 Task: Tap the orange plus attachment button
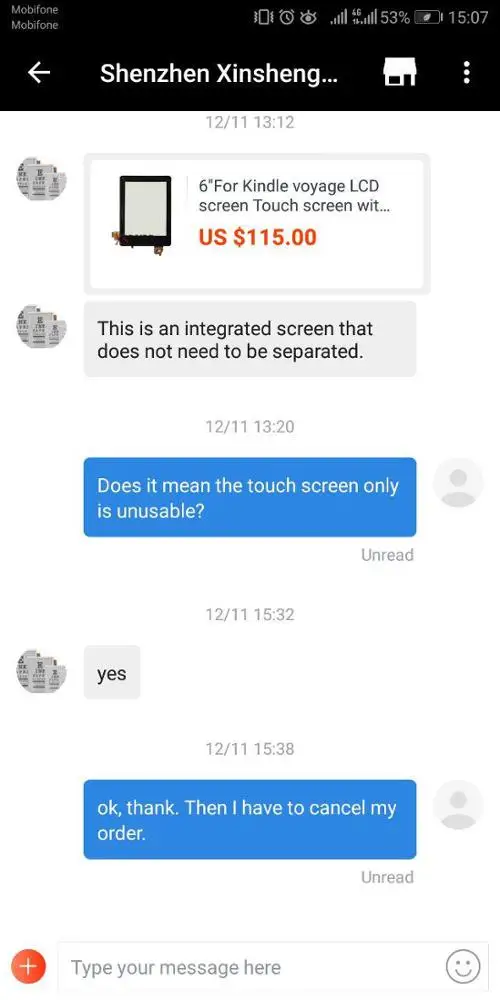(28, 966)
